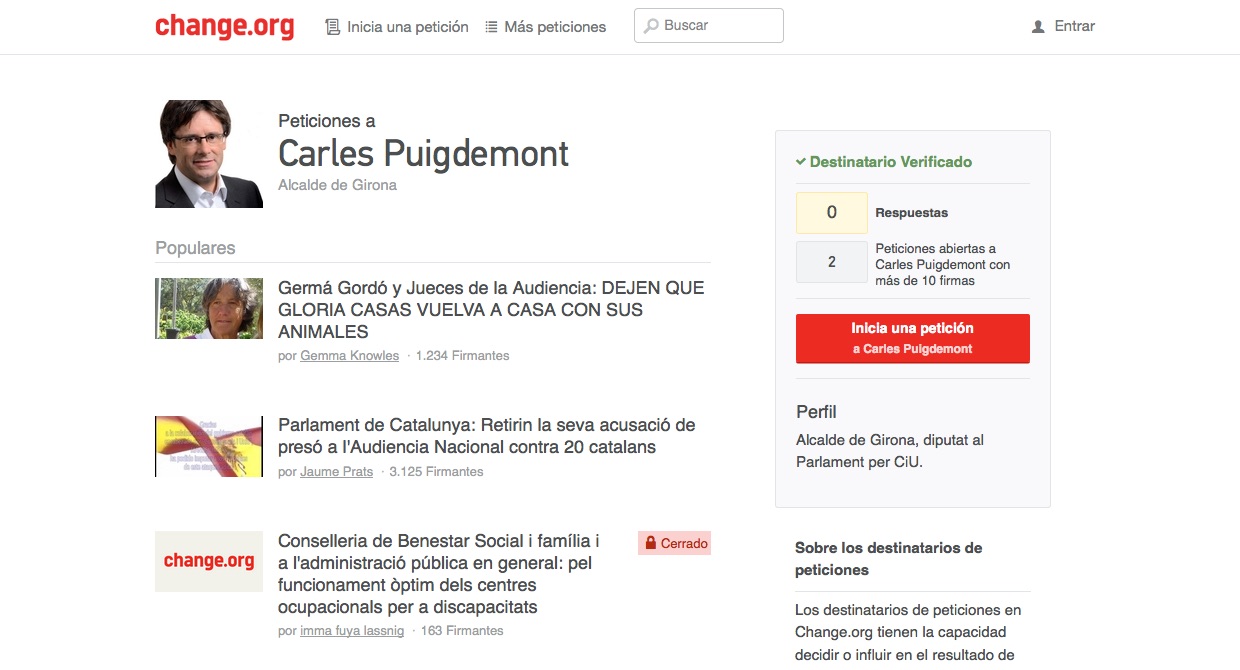Image resolution: width=1240 pixels, height=670 pixels.
Task: Open the Gloria Casas petition title
Action: tap(491, 310)
